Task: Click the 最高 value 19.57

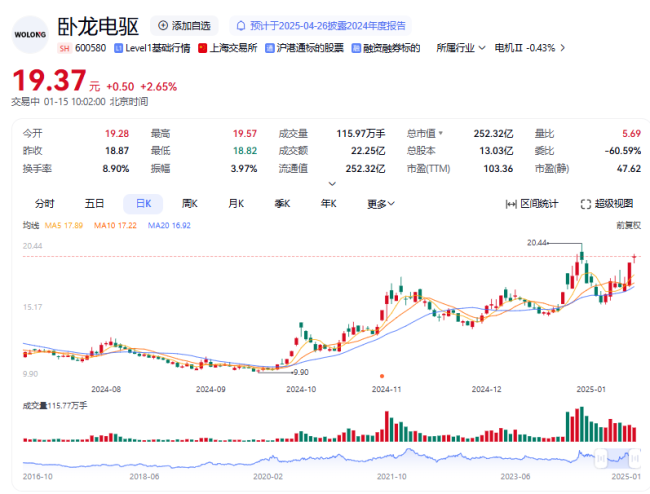Action: point(245,133)
